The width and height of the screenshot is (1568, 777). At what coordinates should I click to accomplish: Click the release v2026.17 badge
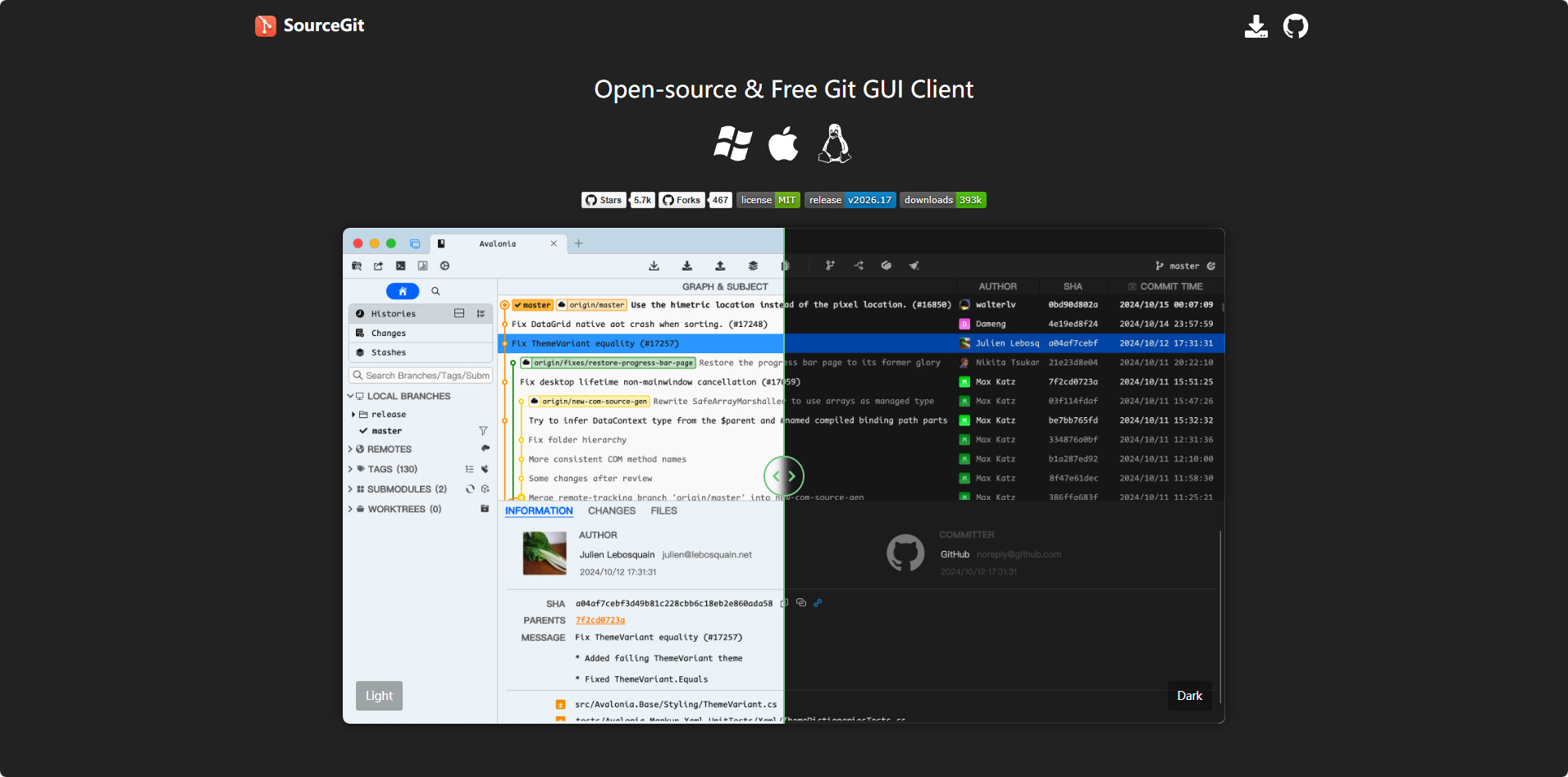[850, 200]
